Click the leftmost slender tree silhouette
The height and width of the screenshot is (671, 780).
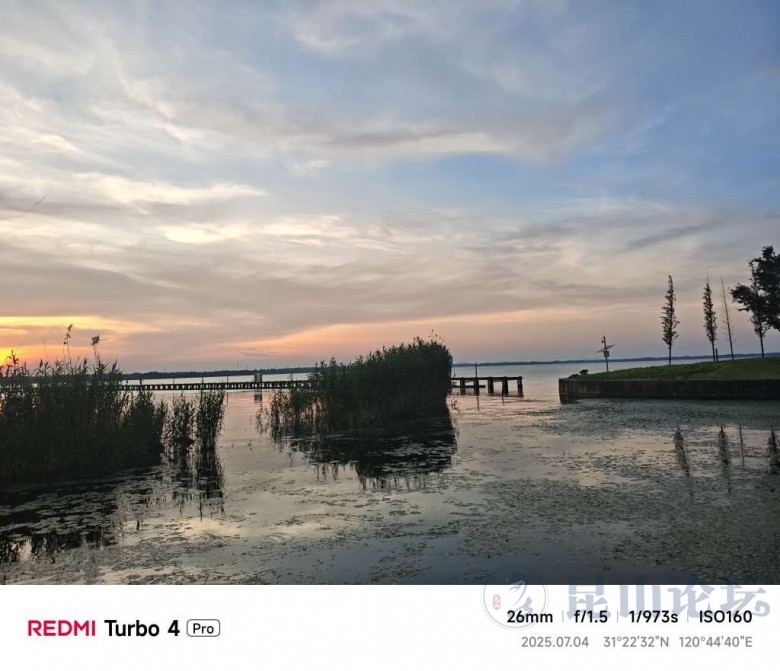pos(670,320)
